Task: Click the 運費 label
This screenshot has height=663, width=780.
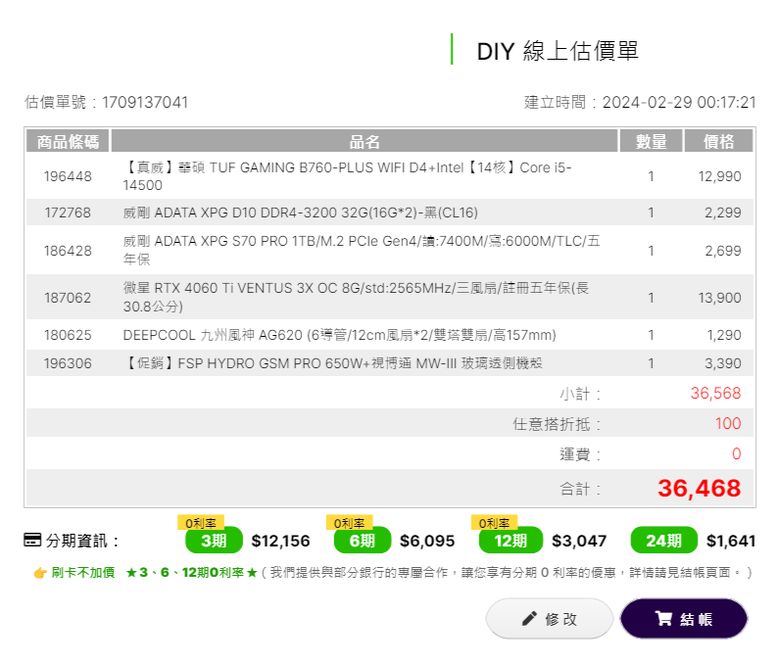Action: coord(580,454)
